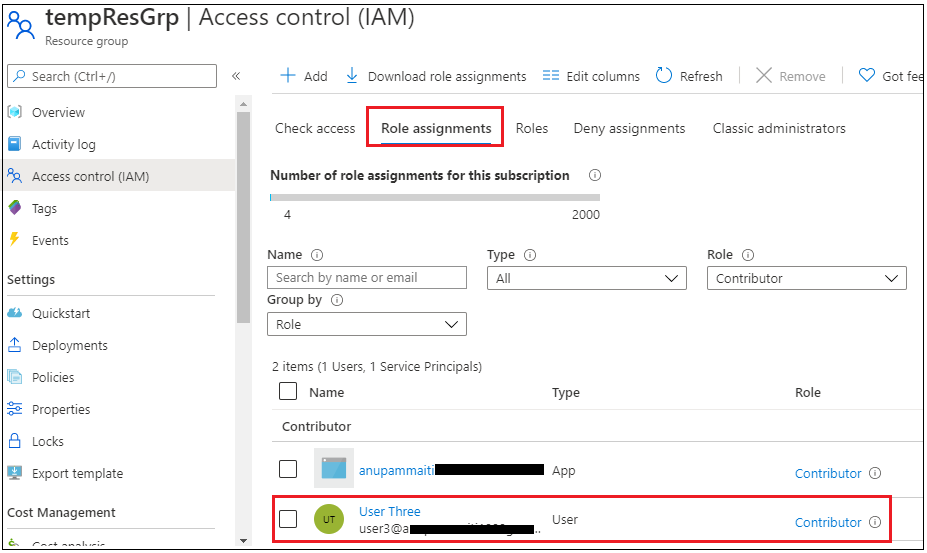This screenshot has height=553, width=927.
Task: Click info icon beside anupammaiti's Contributor role
Action: point(875,473)
